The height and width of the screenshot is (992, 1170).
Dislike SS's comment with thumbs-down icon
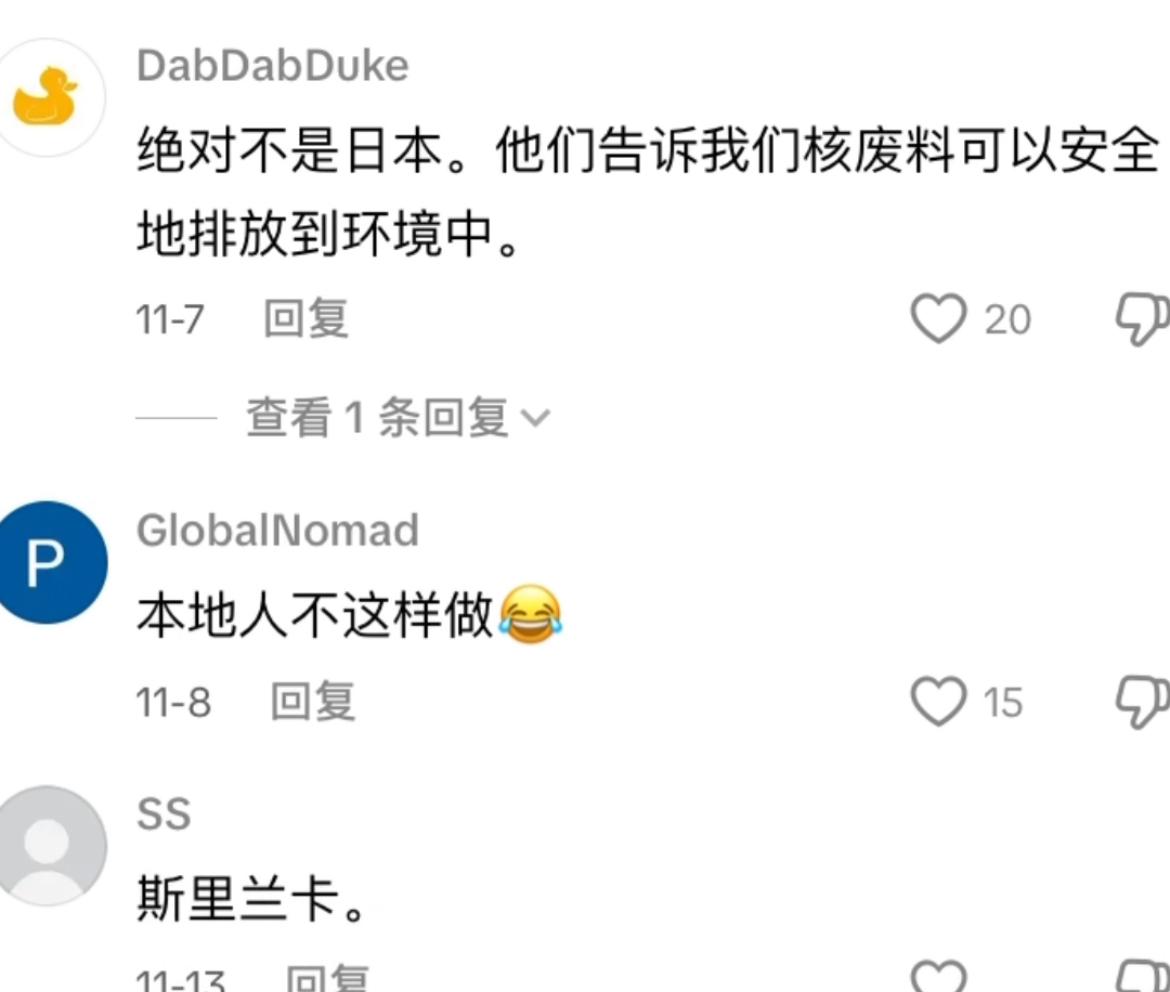1142,977
